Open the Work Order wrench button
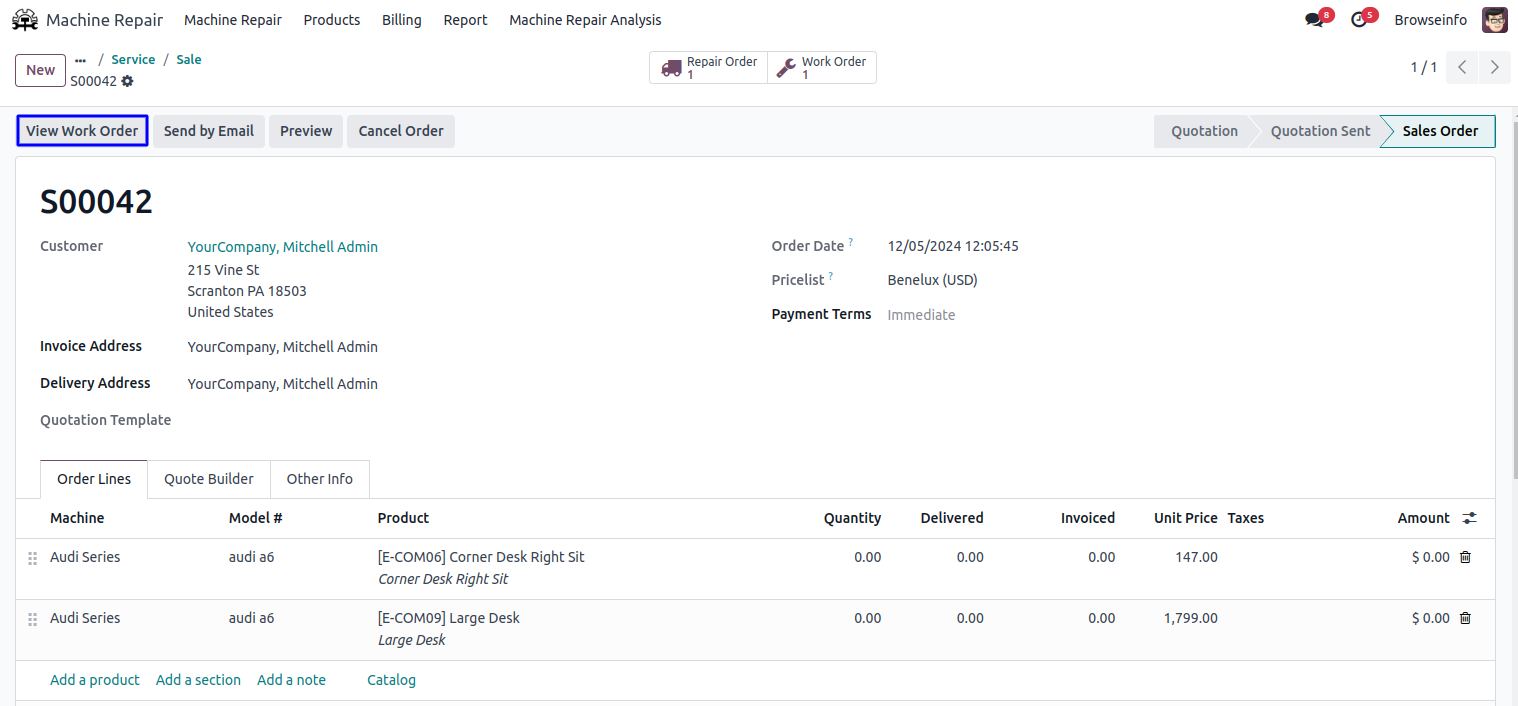The image size is (1518, 706). click(x=822, y=68)
